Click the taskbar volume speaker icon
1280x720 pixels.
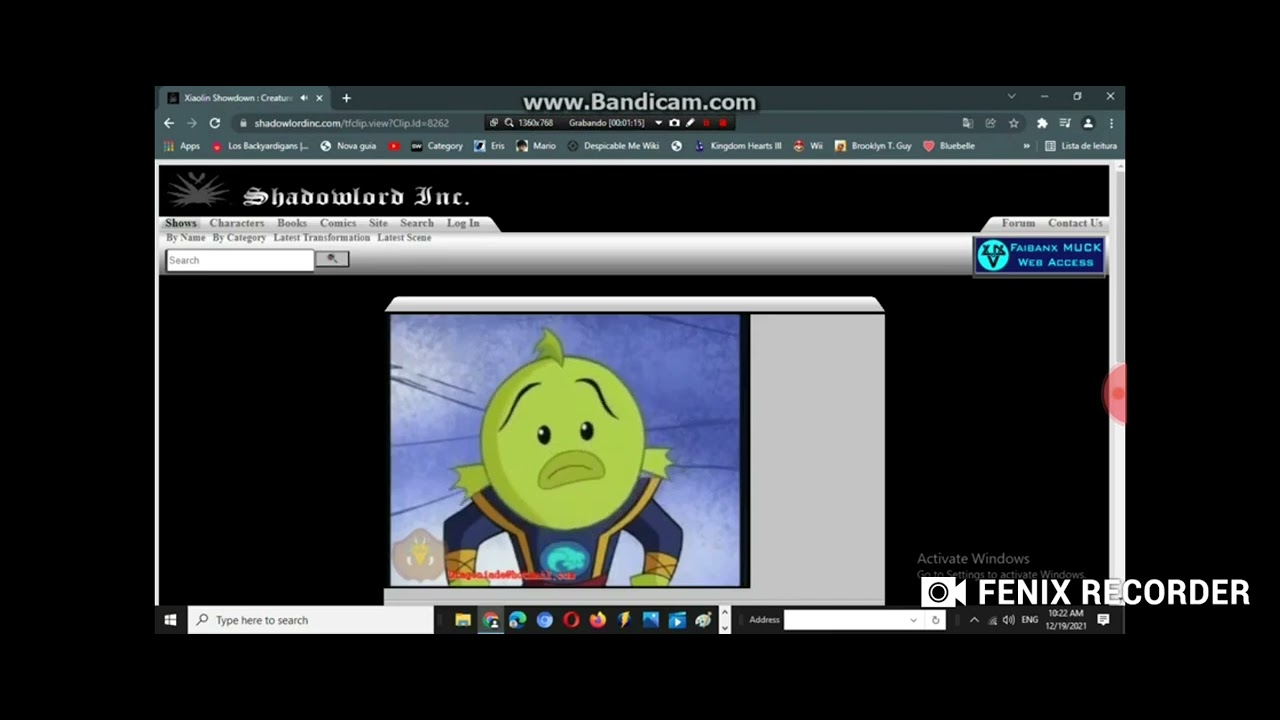click(x=1008, y=620)
